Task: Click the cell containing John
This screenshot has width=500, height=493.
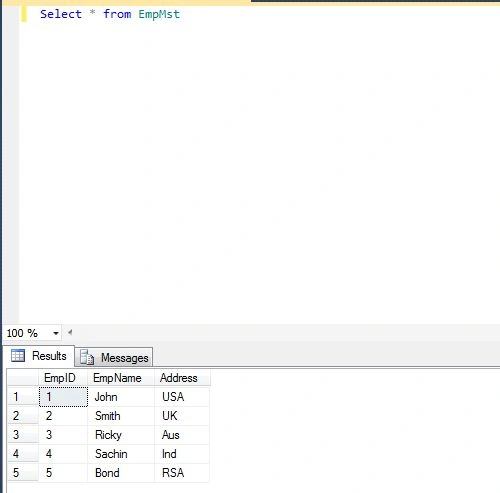Action: click(121, 397)
